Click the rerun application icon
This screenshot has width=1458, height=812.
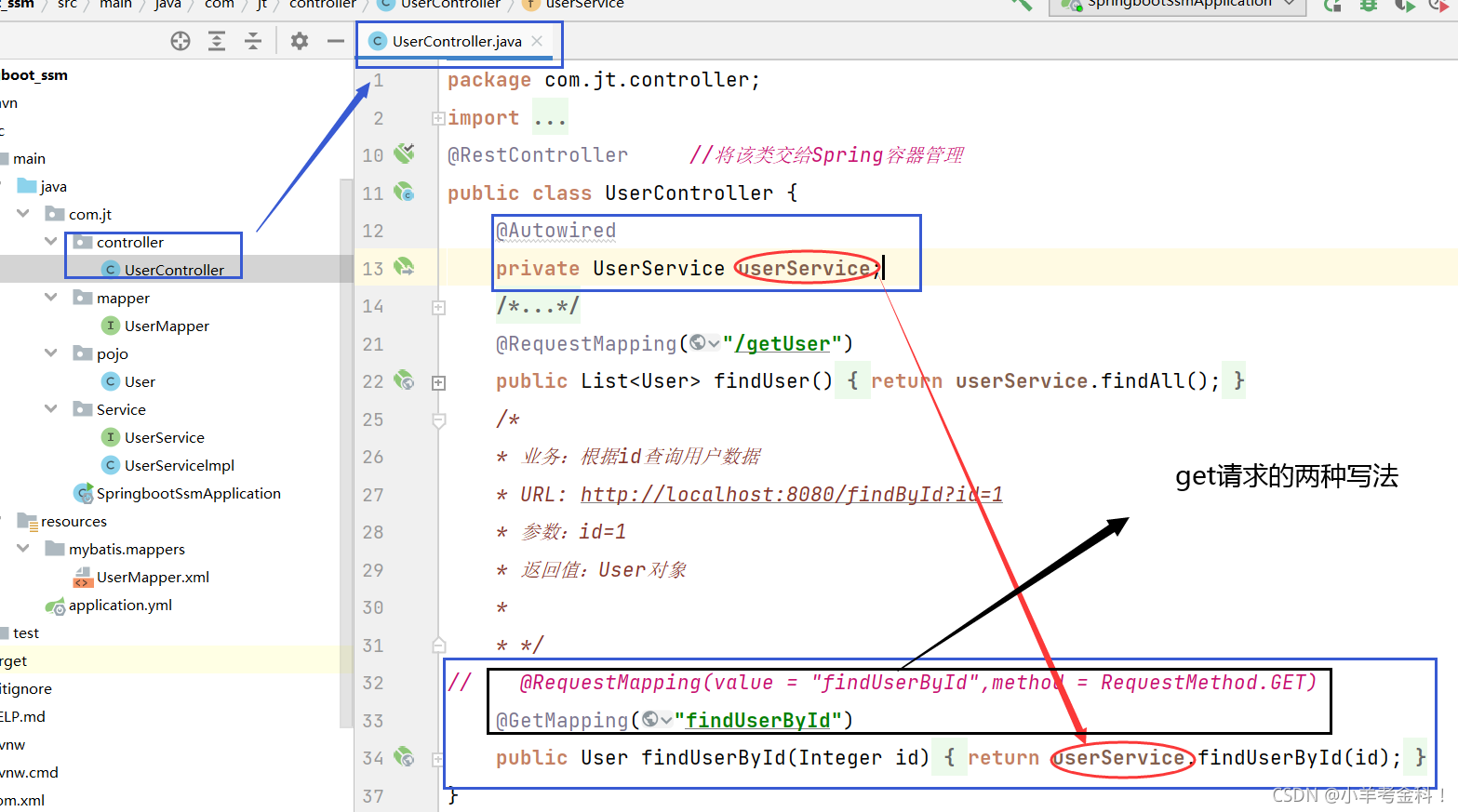click(1332, 5)
